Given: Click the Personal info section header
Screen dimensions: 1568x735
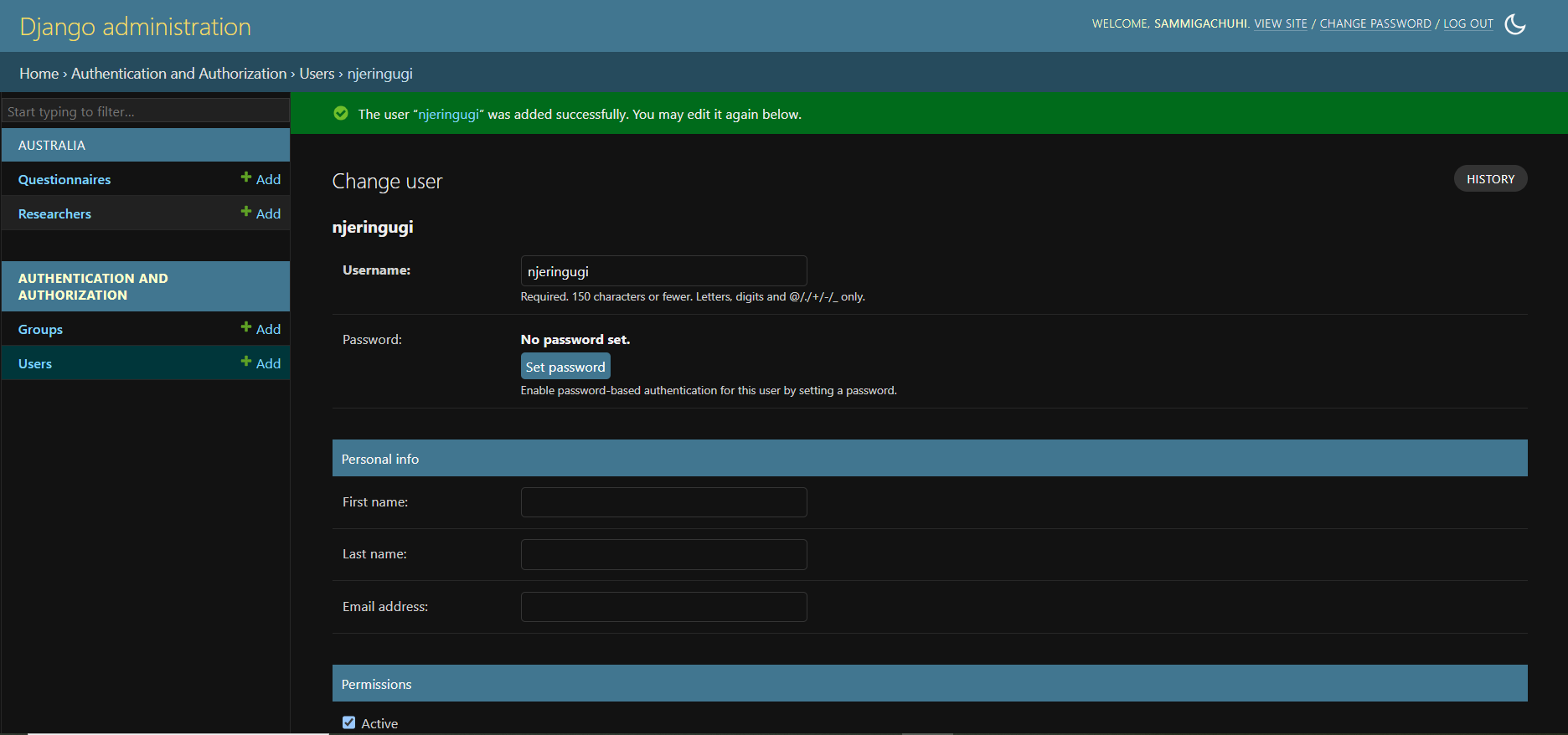Looking at the screenshot, I should point(930,458).
